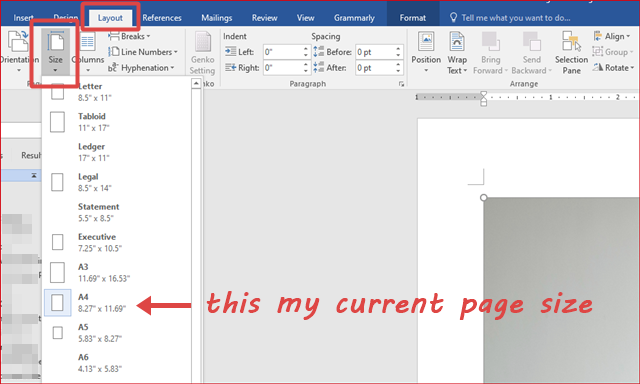Open the Size page dropdown button
640x384 pixels.
click(x=56, y=52)
